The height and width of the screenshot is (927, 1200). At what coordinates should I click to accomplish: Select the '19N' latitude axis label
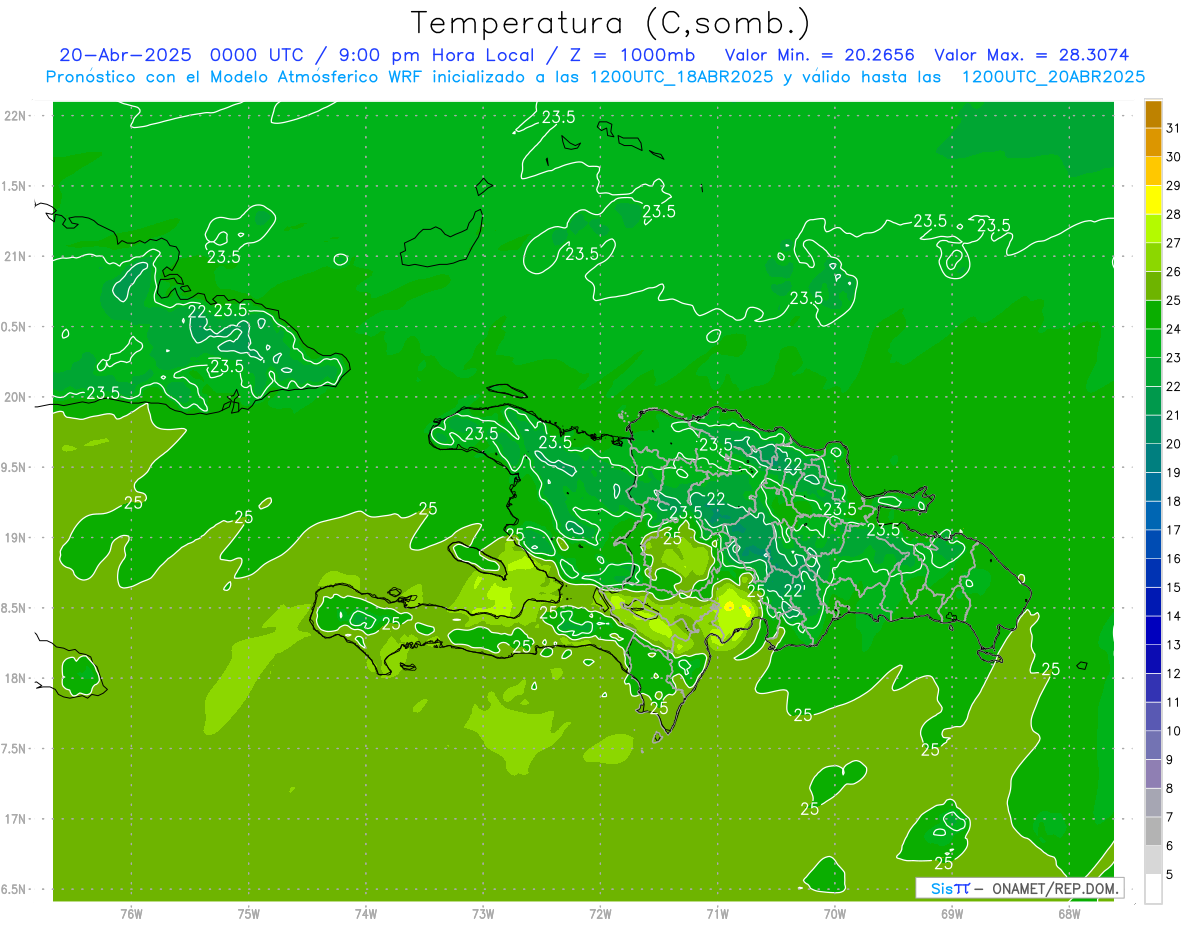click(x=16, y=538)
